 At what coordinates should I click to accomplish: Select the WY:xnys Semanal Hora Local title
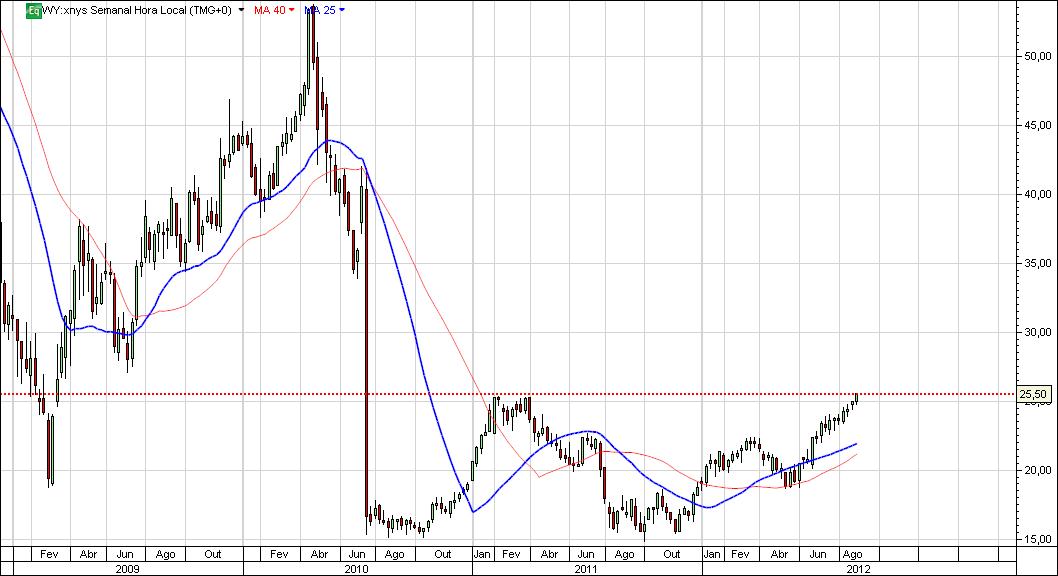pyautogui.click(x=137, y=10)
